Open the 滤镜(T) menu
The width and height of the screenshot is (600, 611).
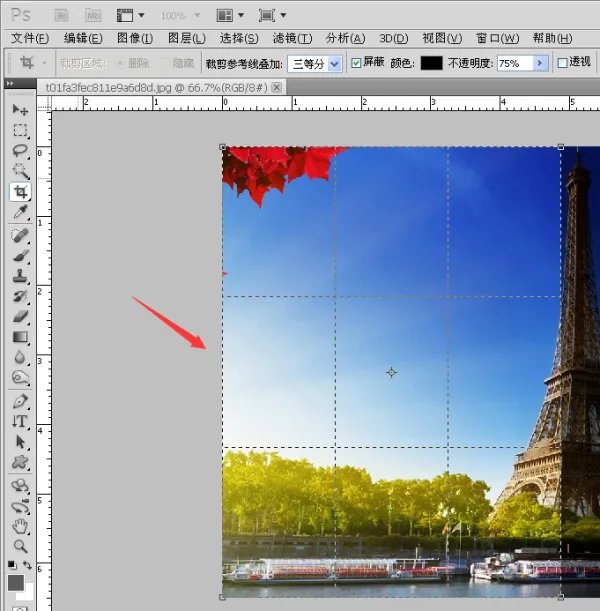coord(292,38)
